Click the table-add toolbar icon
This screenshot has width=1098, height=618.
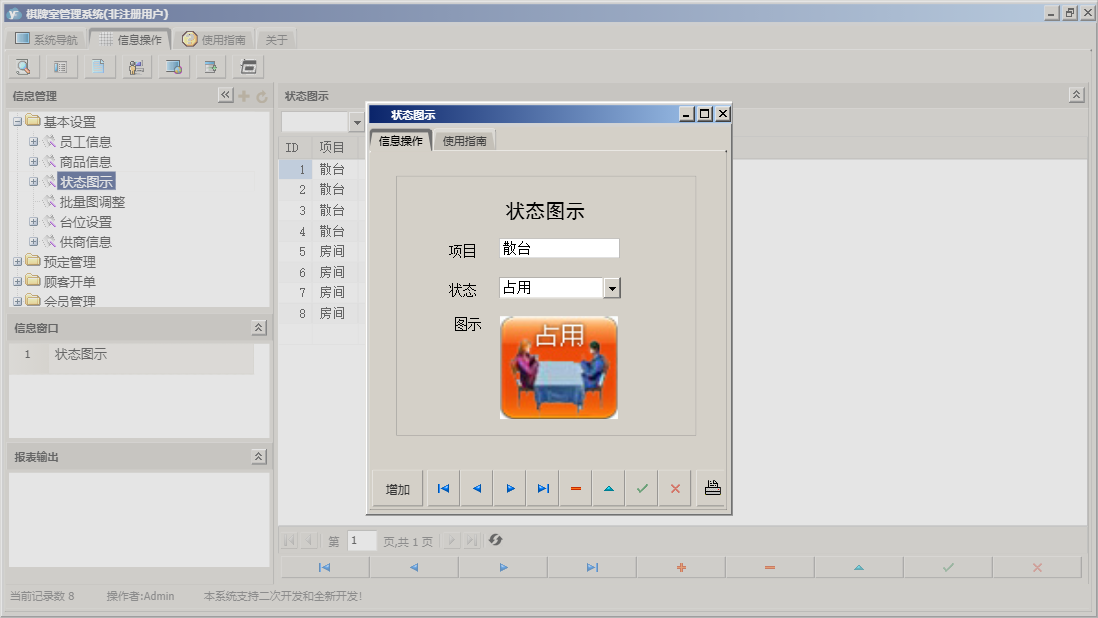click(210, 66)
